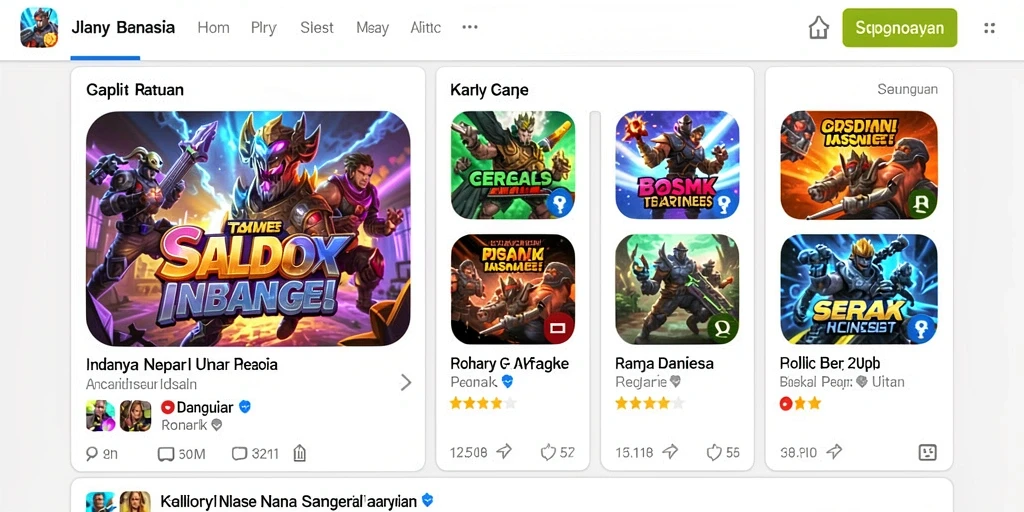Like the Rama Daniesa game (55)
This screenshot has height=512, width=1024.
(713, 451)
